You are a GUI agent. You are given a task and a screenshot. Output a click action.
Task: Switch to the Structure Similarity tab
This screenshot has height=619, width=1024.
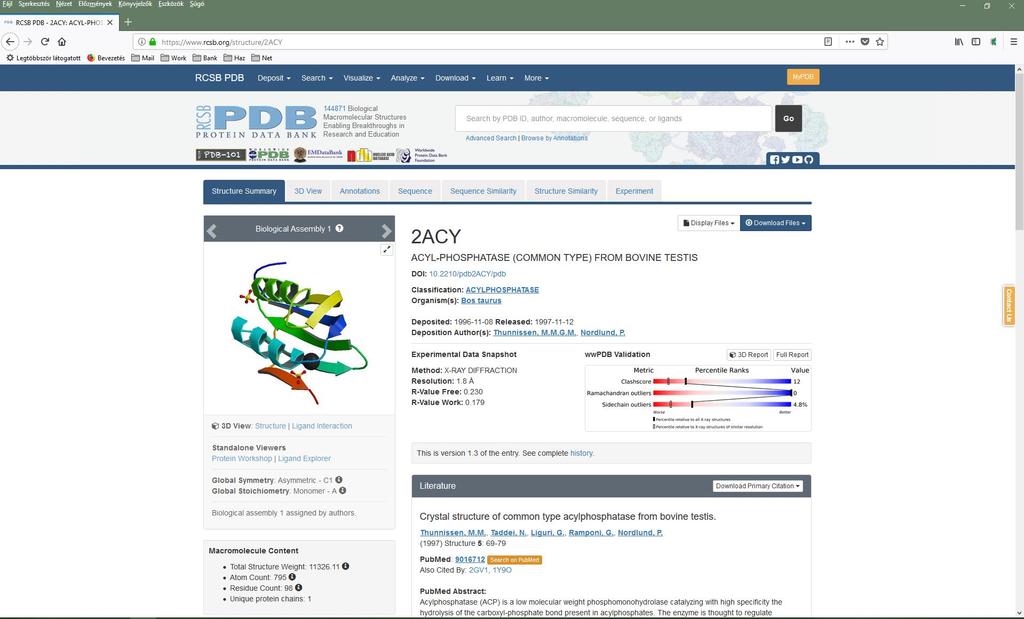coord(566,191)
